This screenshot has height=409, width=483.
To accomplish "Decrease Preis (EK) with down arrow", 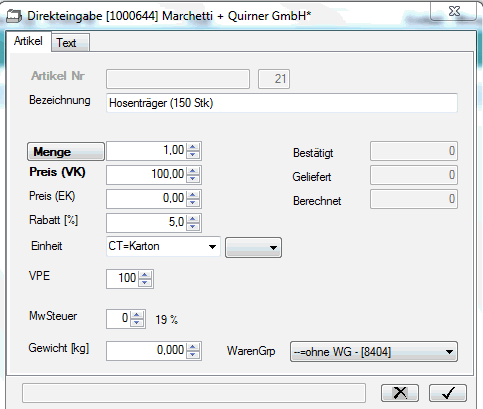I will tap(193, 203).
